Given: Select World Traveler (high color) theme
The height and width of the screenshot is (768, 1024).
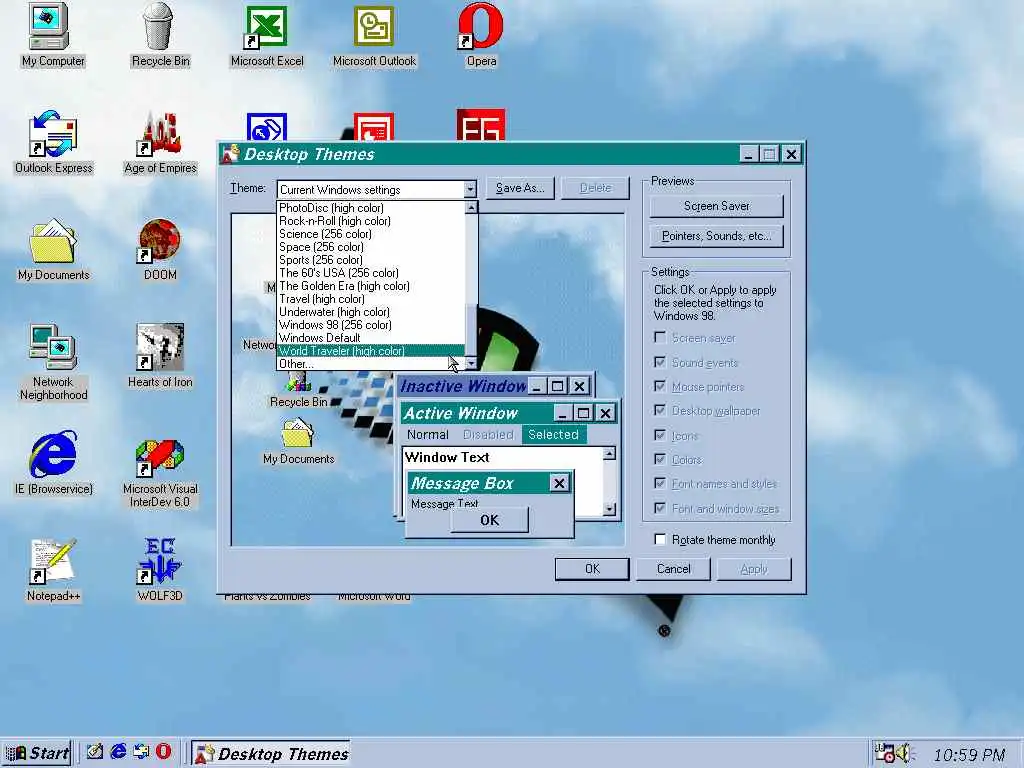Looking at the screenshot, I should tap(370, 351).
